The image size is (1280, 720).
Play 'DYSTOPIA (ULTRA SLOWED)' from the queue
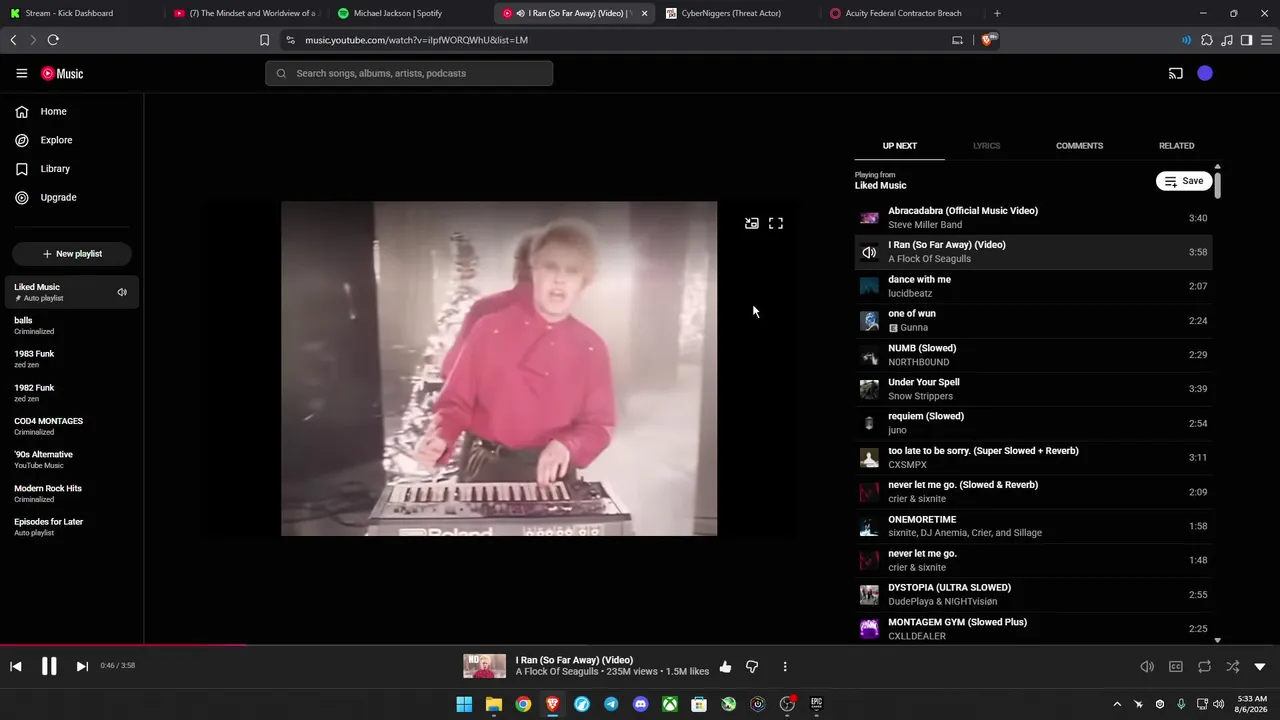(1033, 594)
